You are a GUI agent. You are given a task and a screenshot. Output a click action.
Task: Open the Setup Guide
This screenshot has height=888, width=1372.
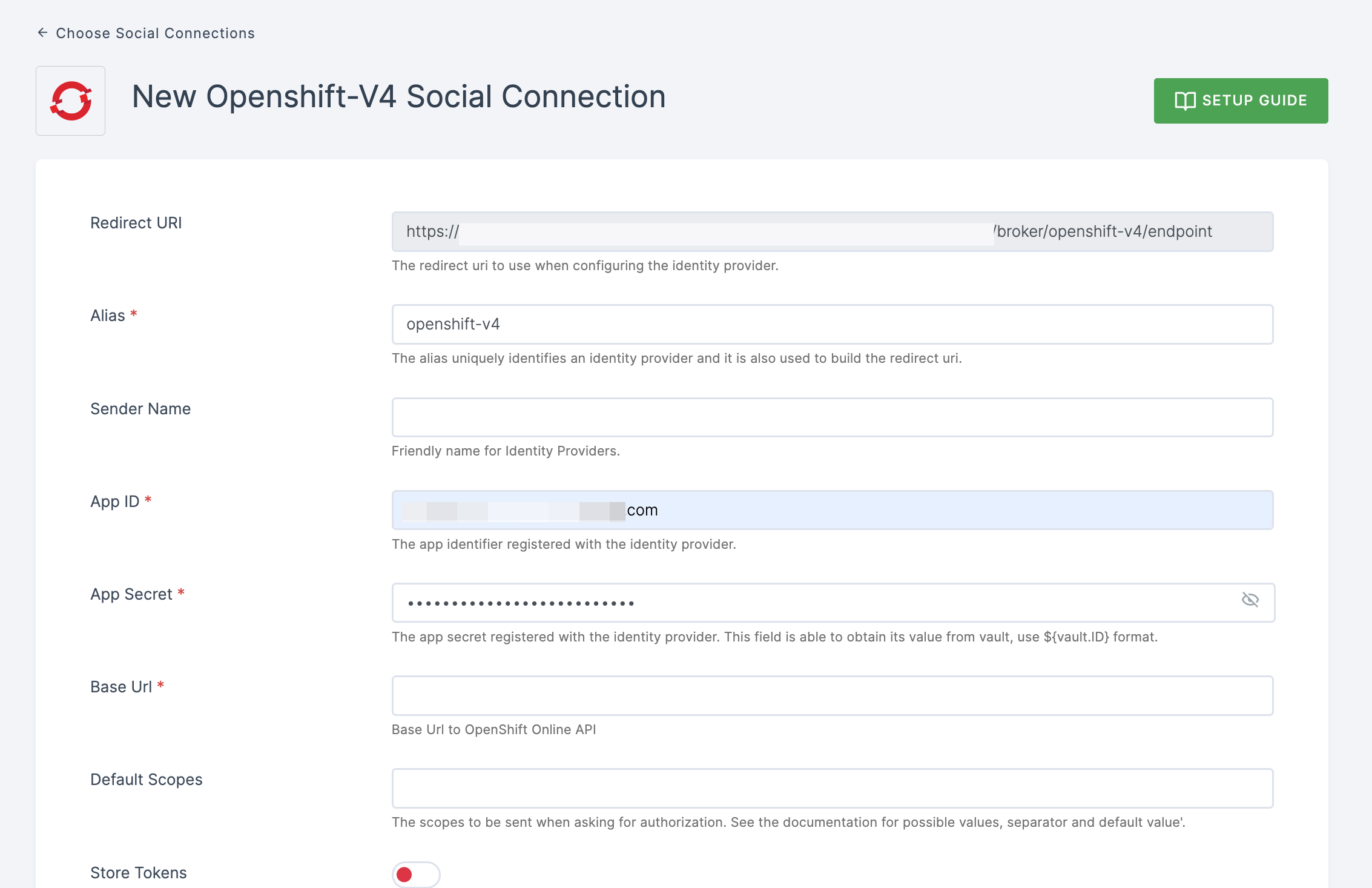click(x=1241, y=101)
